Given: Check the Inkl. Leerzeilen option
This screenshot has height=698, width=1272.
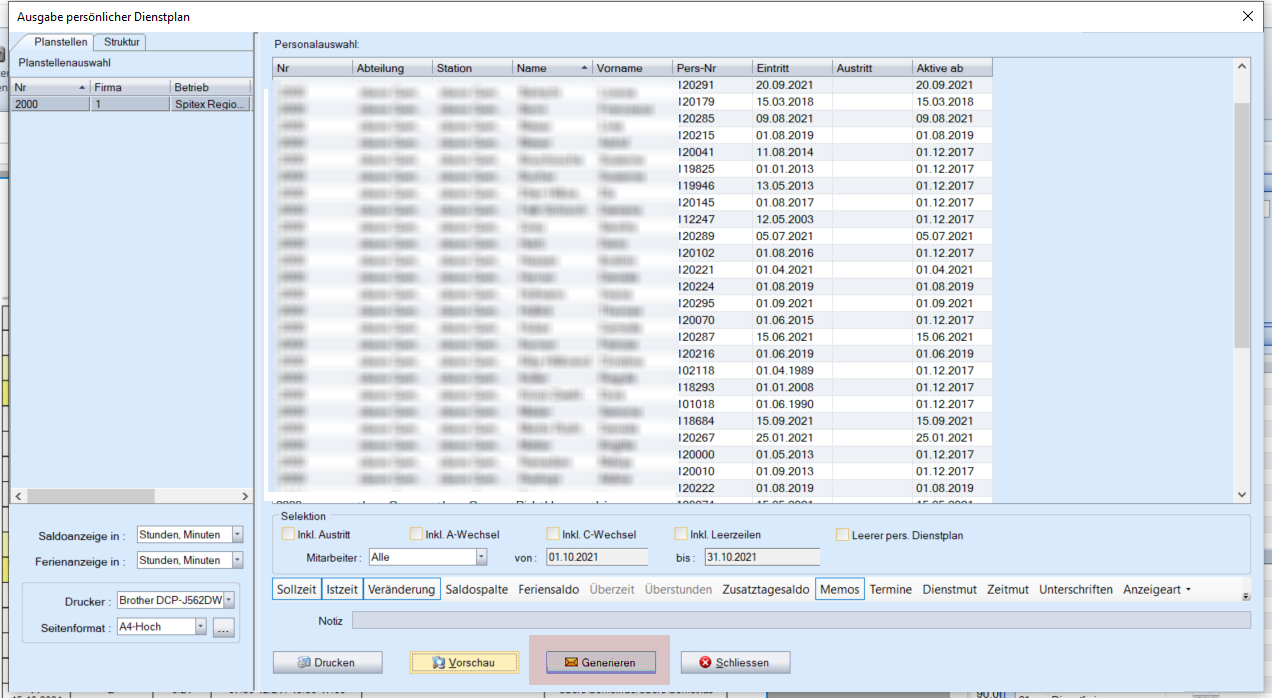Looking at the screenshot, I should 682,535.
